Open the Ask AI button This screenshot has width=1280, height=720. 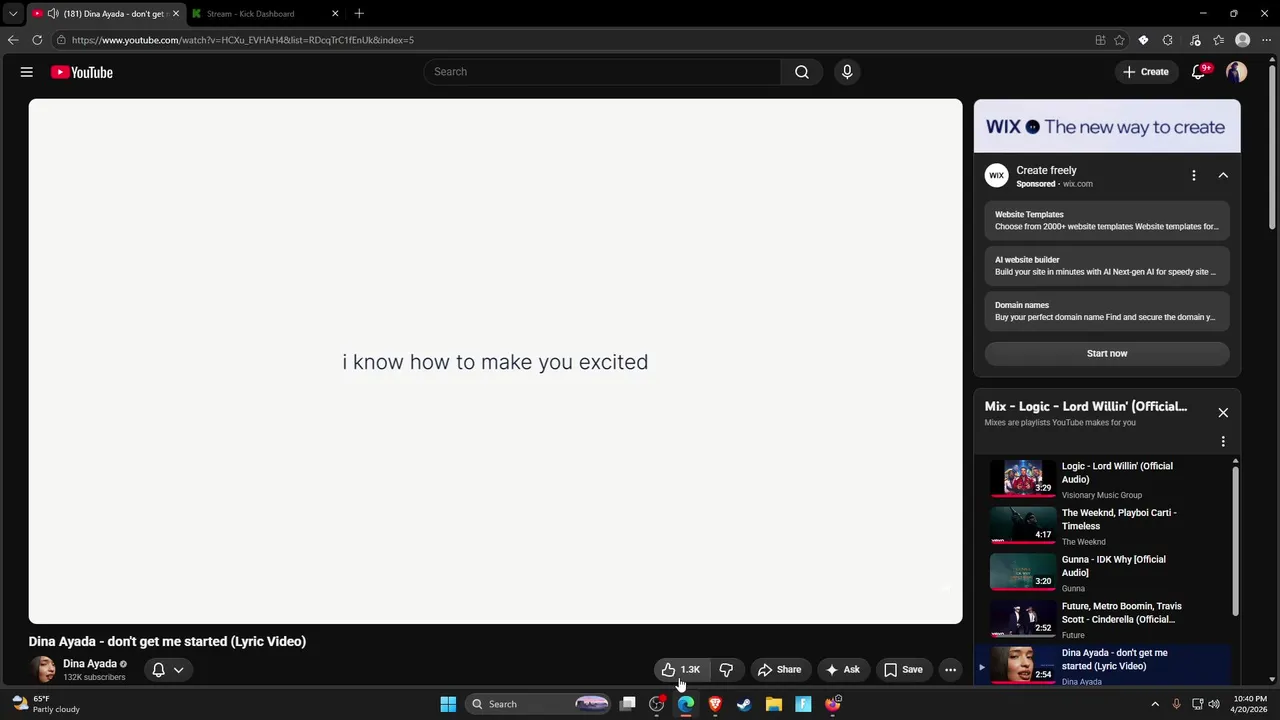[842, 670]
